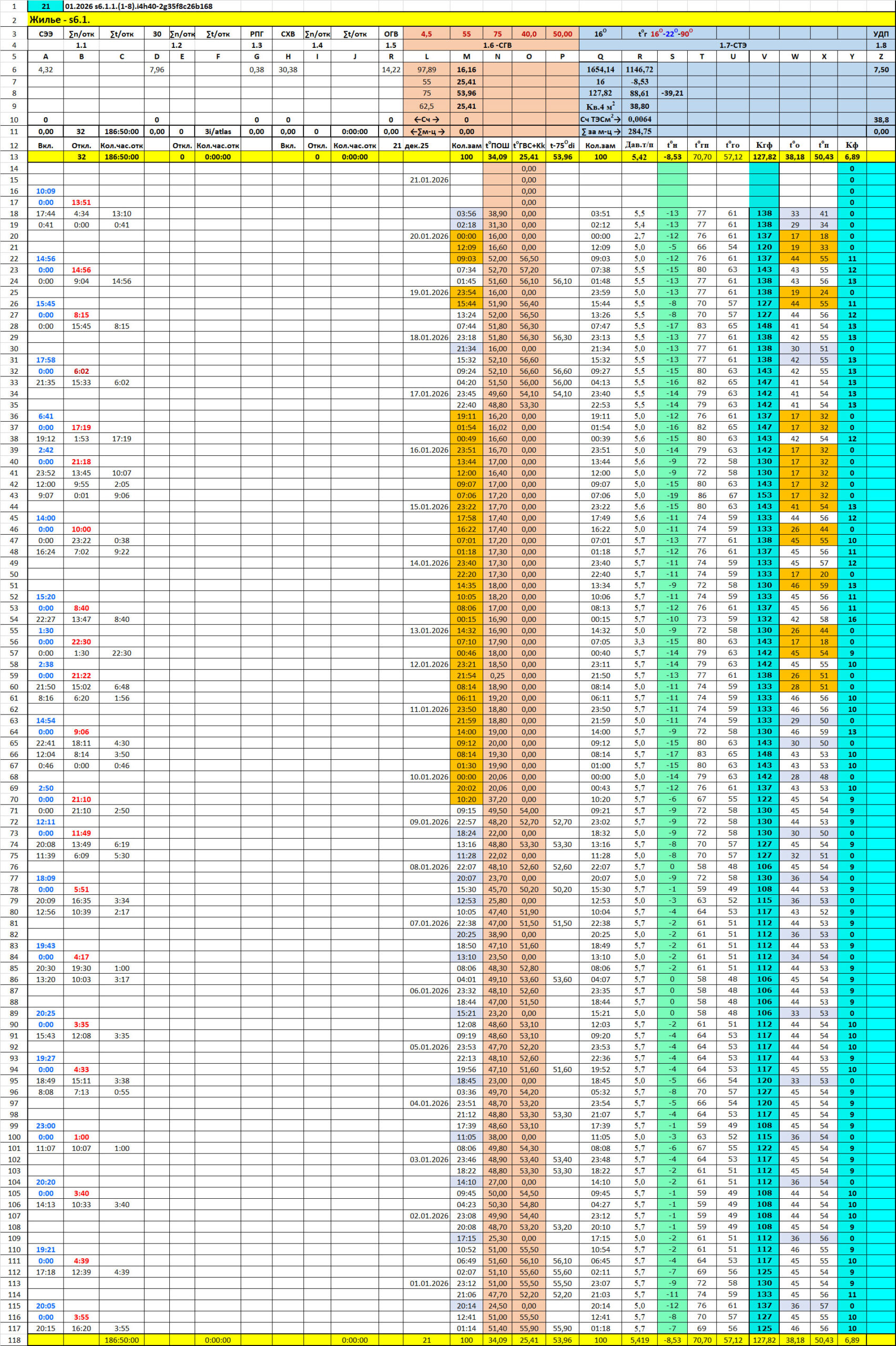Select the '3i/atlas' cell

click(x=218, y=131)
